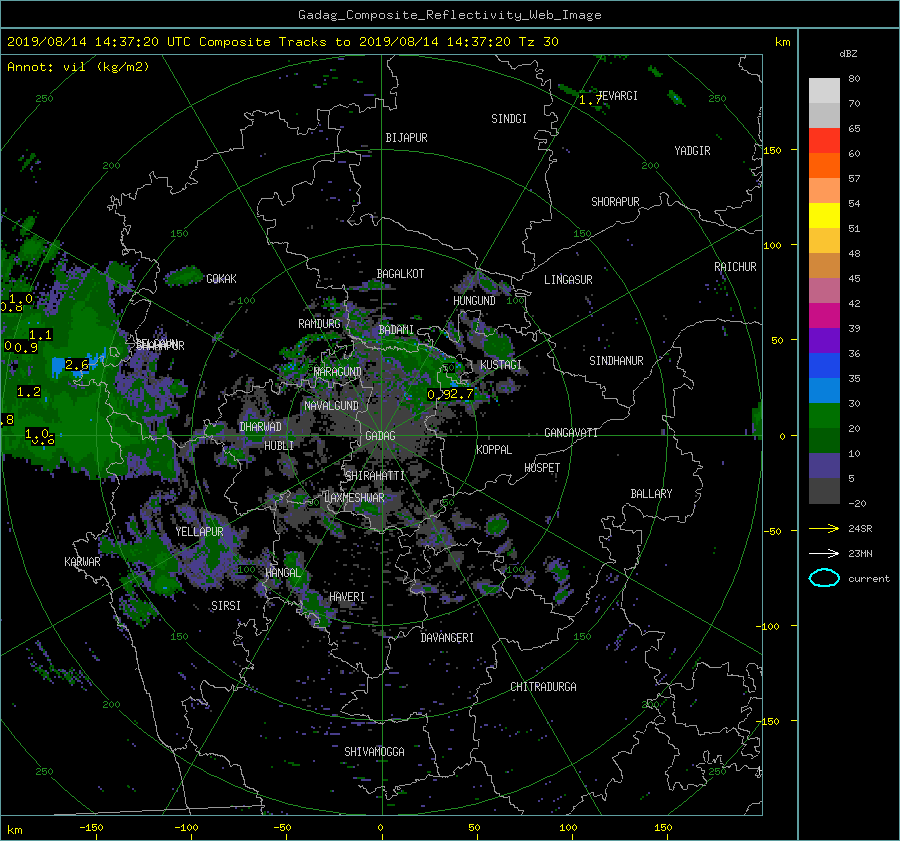Click the HANGAL city label
Image resolution: width=900 pixels, height=841 pixels.
click(x=283, y=573)
